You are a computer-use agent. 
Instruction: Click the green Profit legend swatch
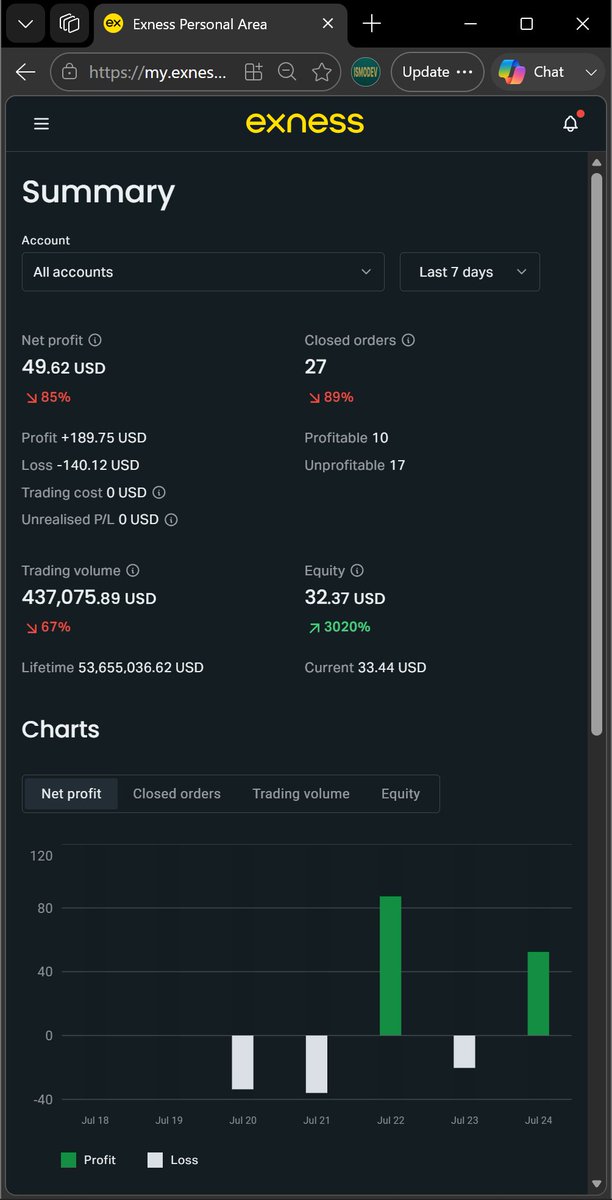pos(69,1160)
